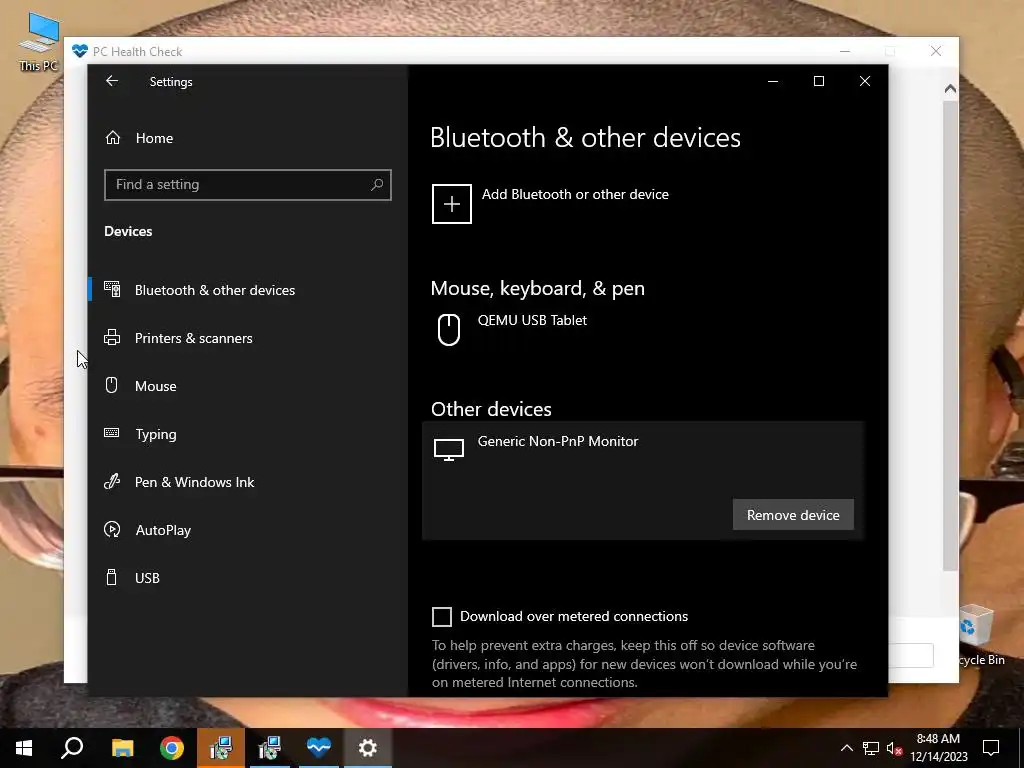This screenshot has height=768, width=1024.
Task: Click the mouse icon in the sidebar
Action: pyautogui.click(x=112, y=385)
